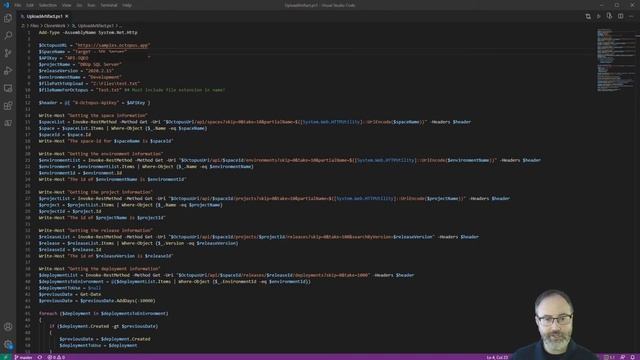Click the notifications bell in status bar
The width and height of the screenshot is (640, 360).
pyautogui.click(x=633, y=357)
